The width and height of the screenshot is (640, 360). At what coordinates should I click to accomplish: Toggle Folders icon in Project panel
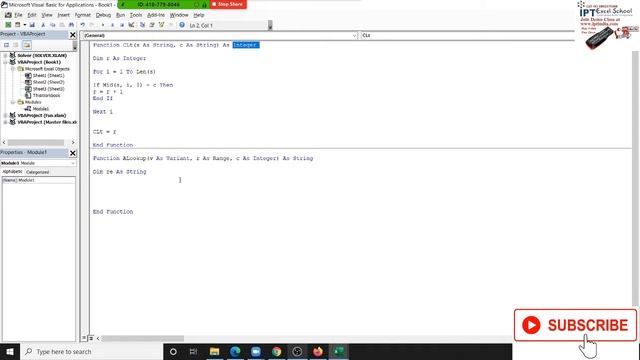[27, 45]
